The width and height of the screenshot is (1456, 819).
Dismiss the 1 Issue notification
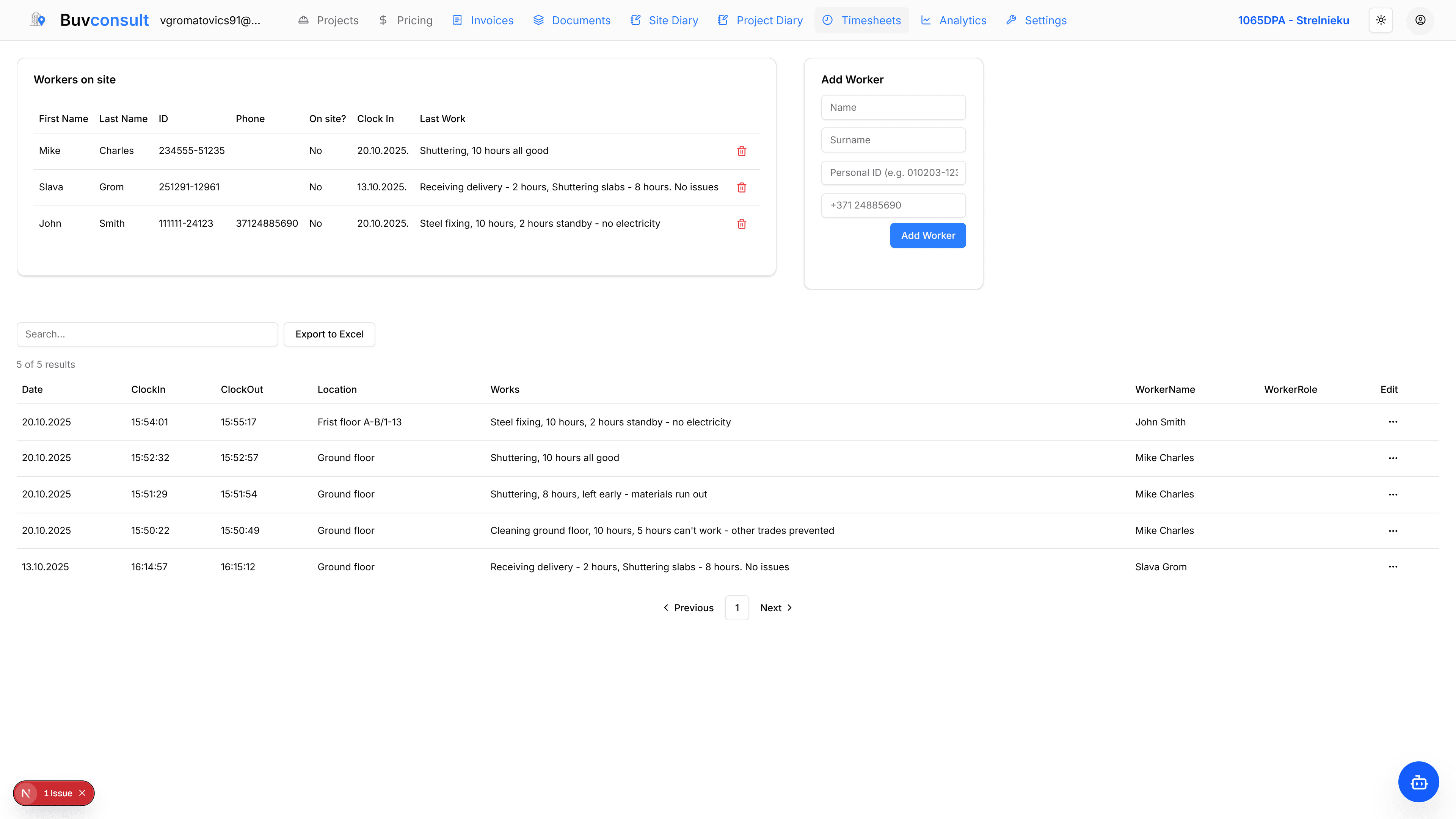click(x=83, y=793)
